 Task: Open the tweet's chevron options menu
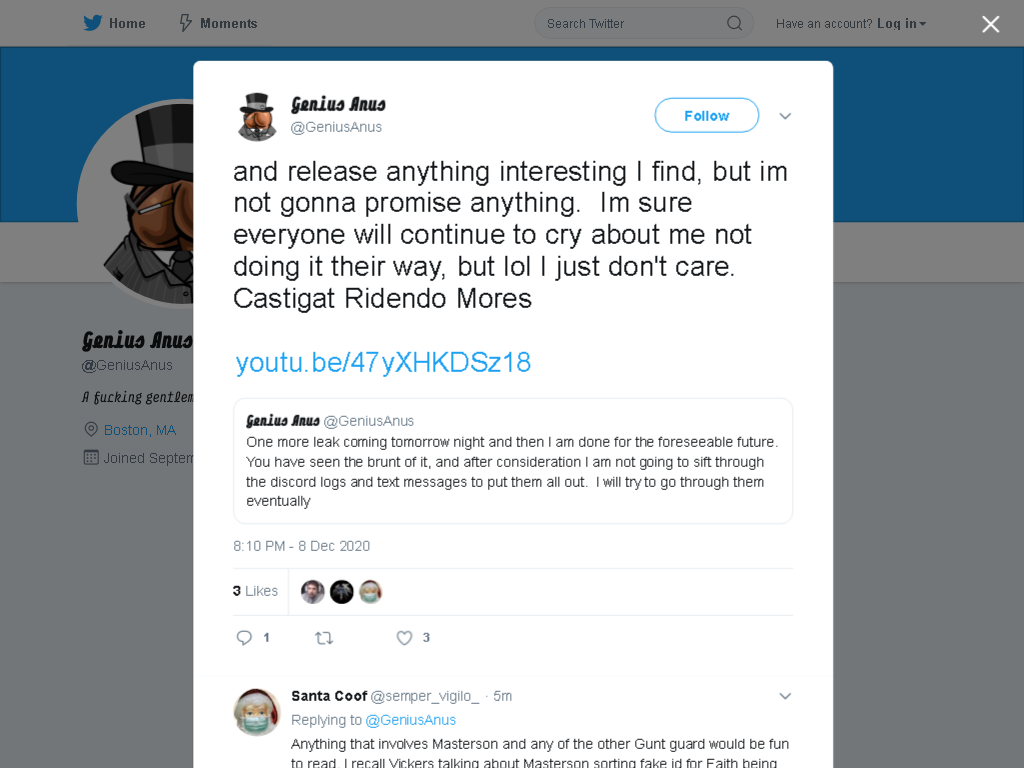(785, 116)
